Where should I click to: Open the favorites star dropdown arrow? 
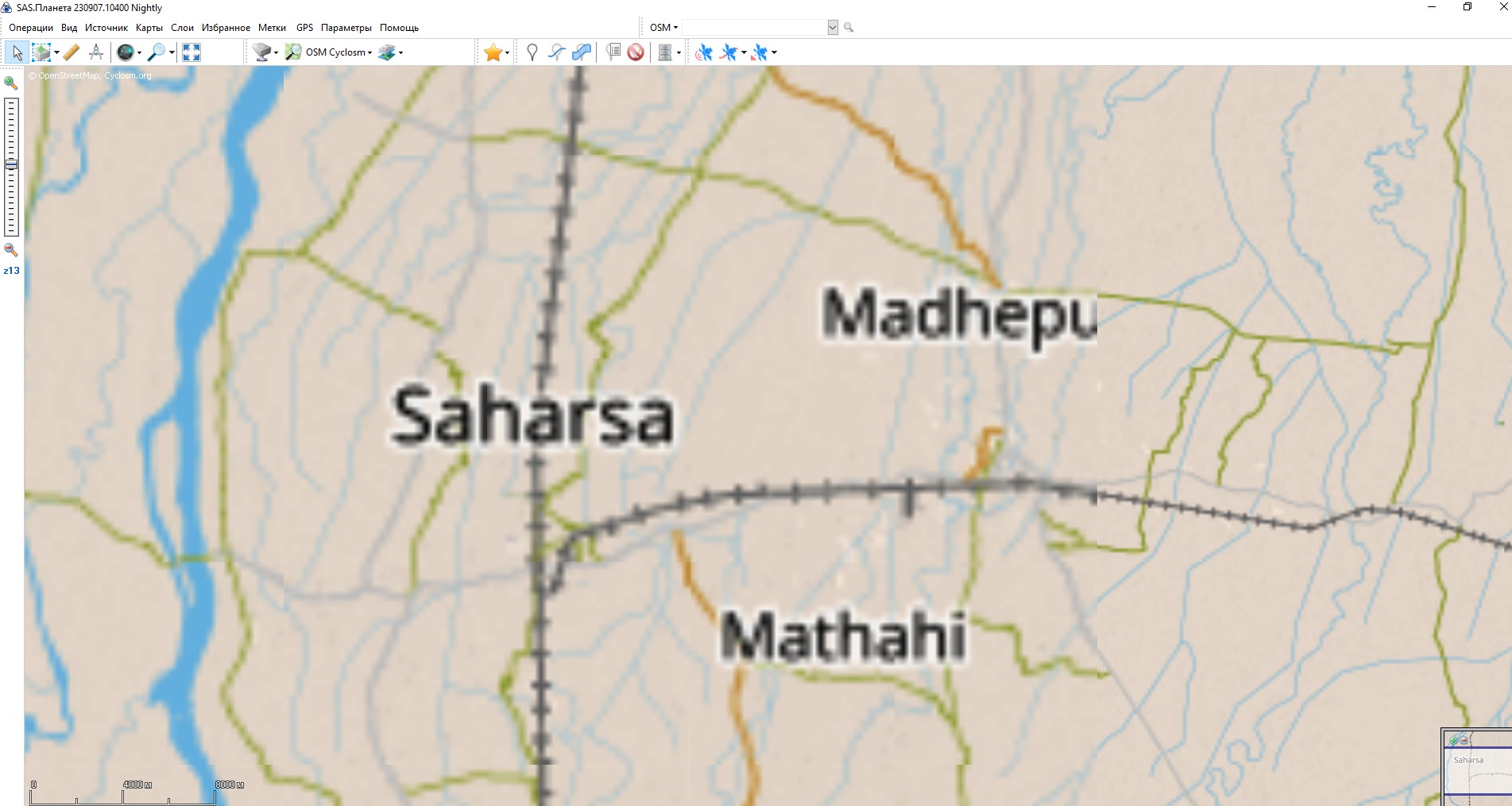click(507, 52)
